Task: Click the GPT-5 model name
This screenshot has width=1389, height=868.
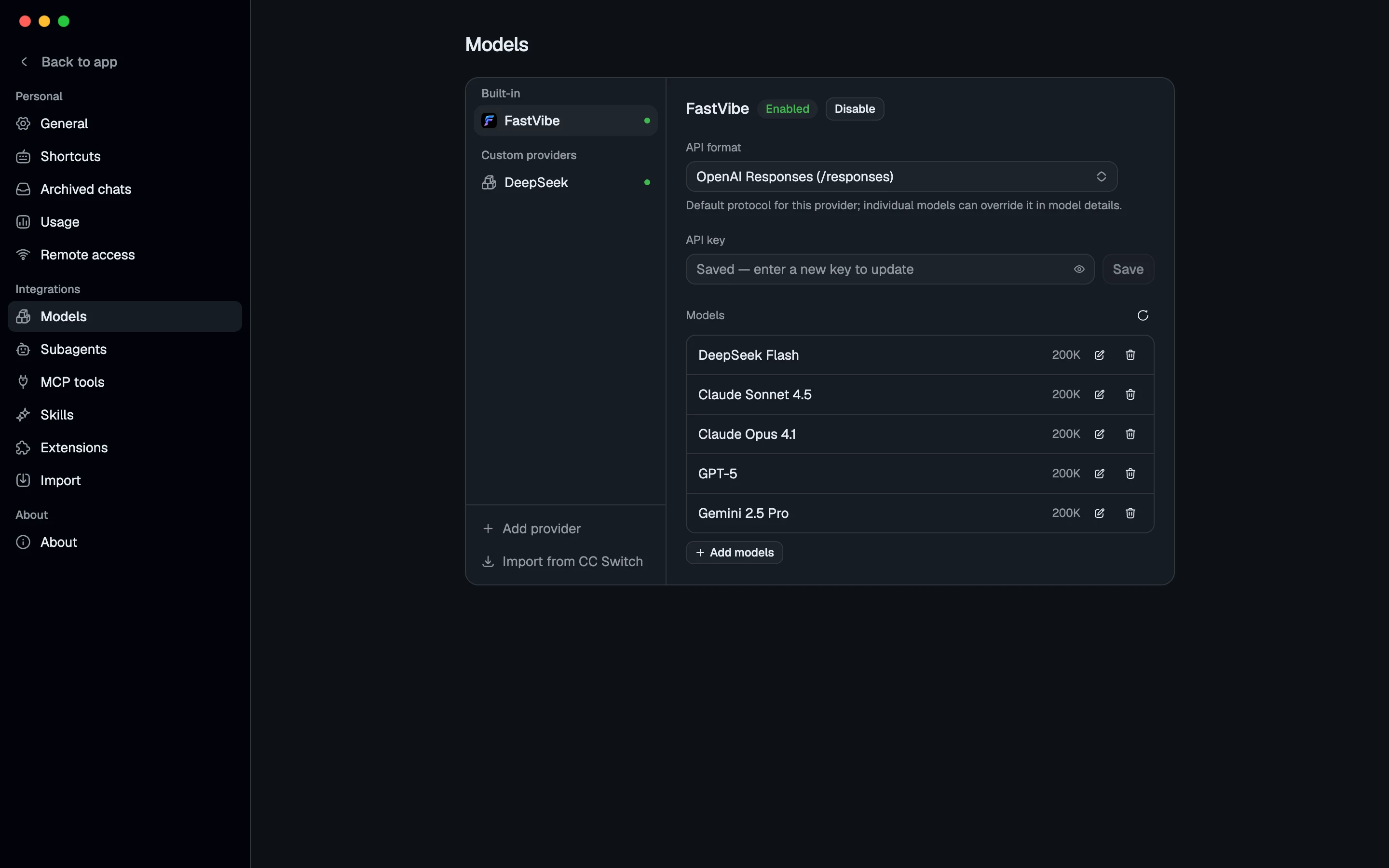Action: (x=718, y=474)
